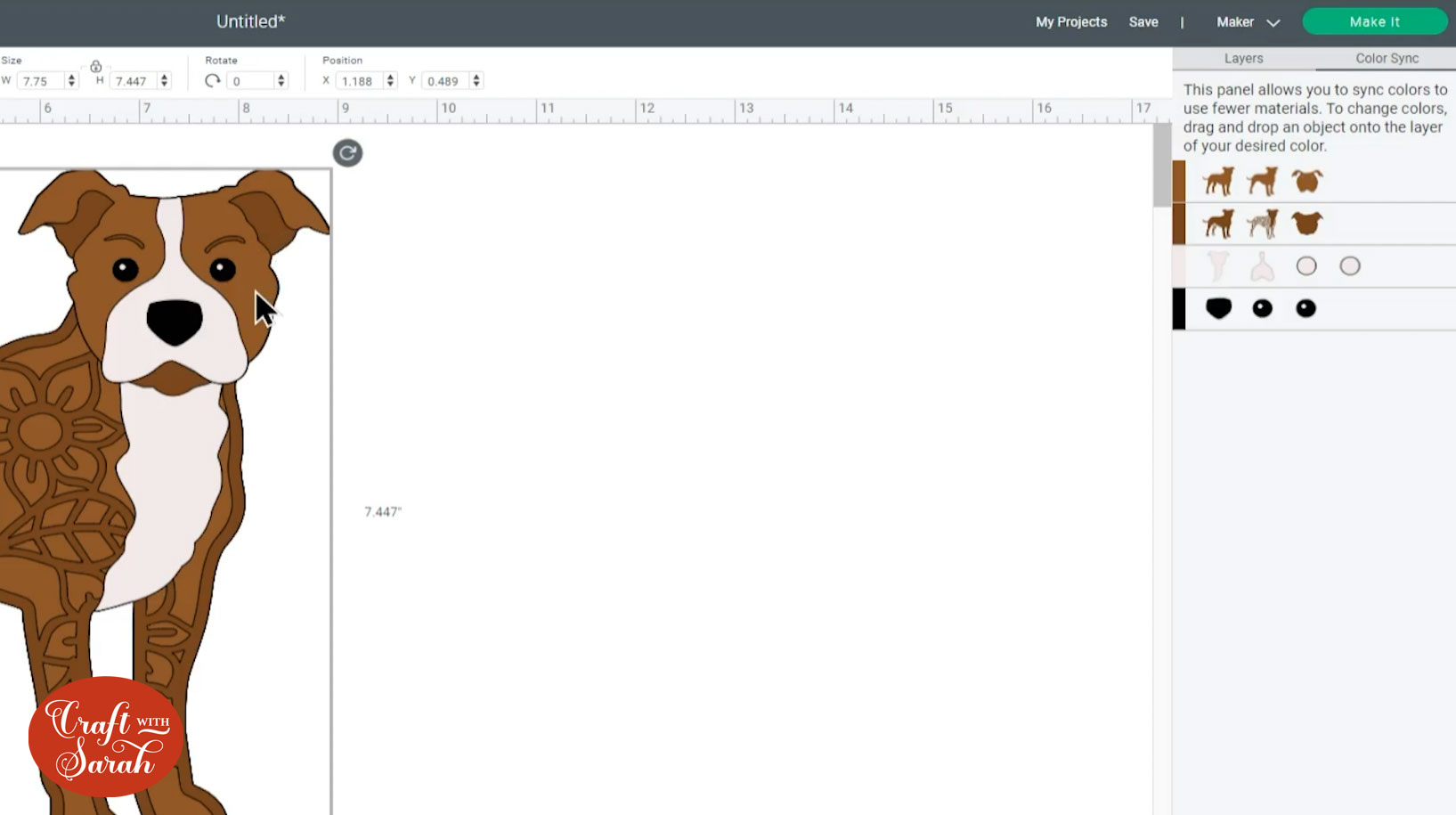Click the rotate handle above the dog image
Screen dimensions: 1456x815
coord(347,153)
